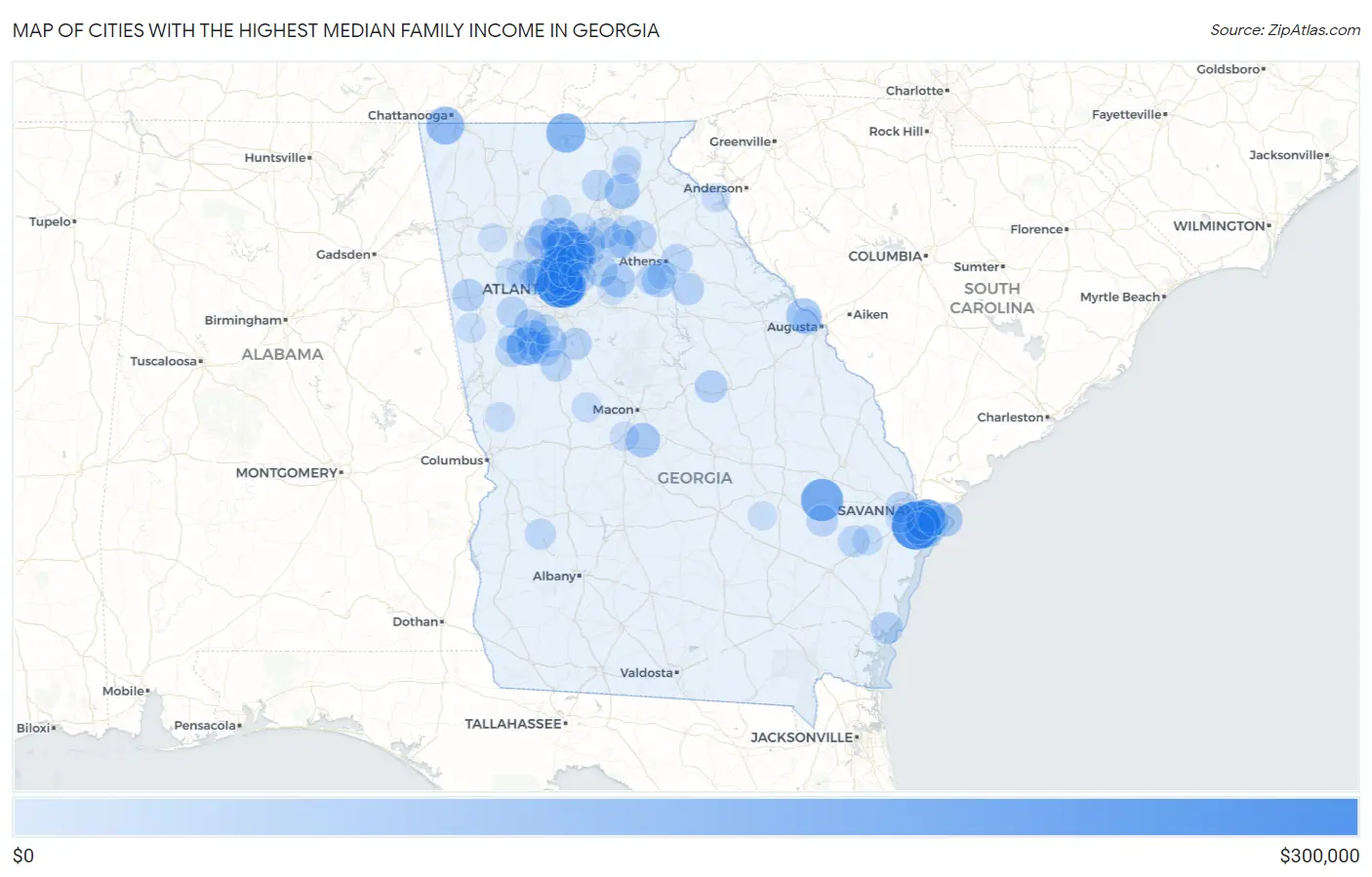This screenshot has height=877, width=1372.
Task: Click the bubble at Augusta
Action: click(804, 317)
